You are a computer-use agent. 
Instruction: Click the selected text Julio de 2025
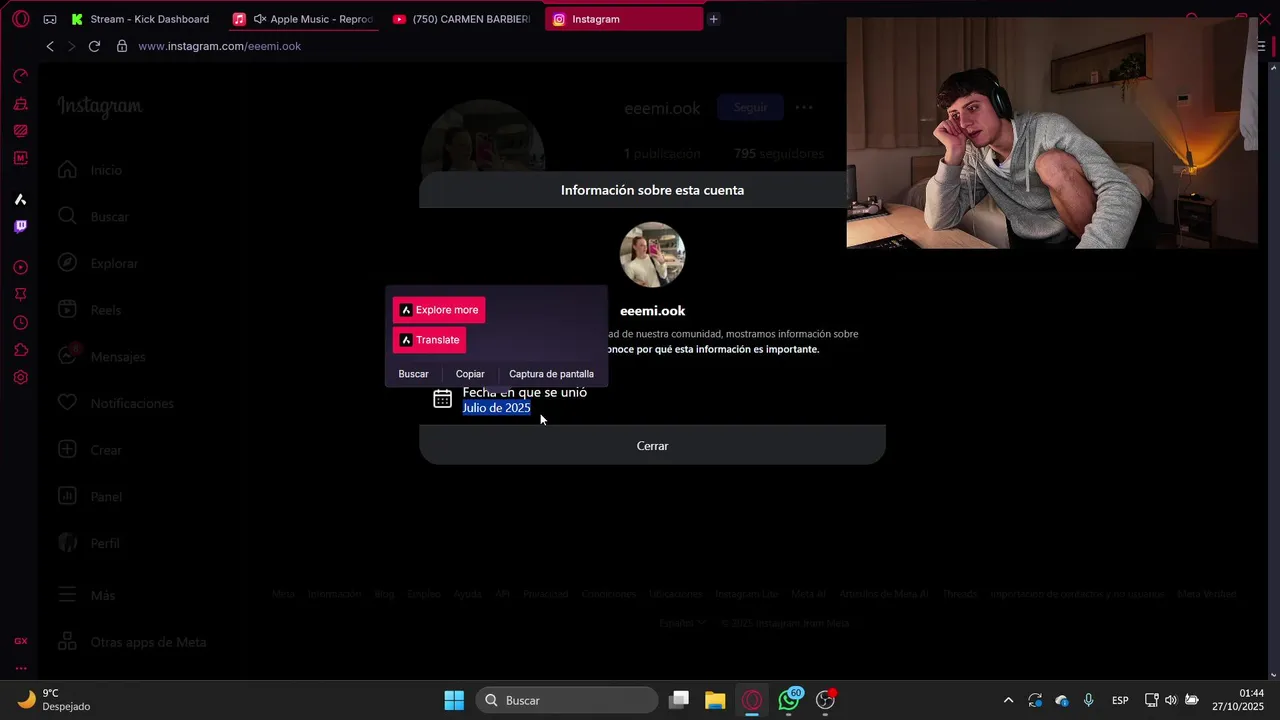click(x=496, y=408)
